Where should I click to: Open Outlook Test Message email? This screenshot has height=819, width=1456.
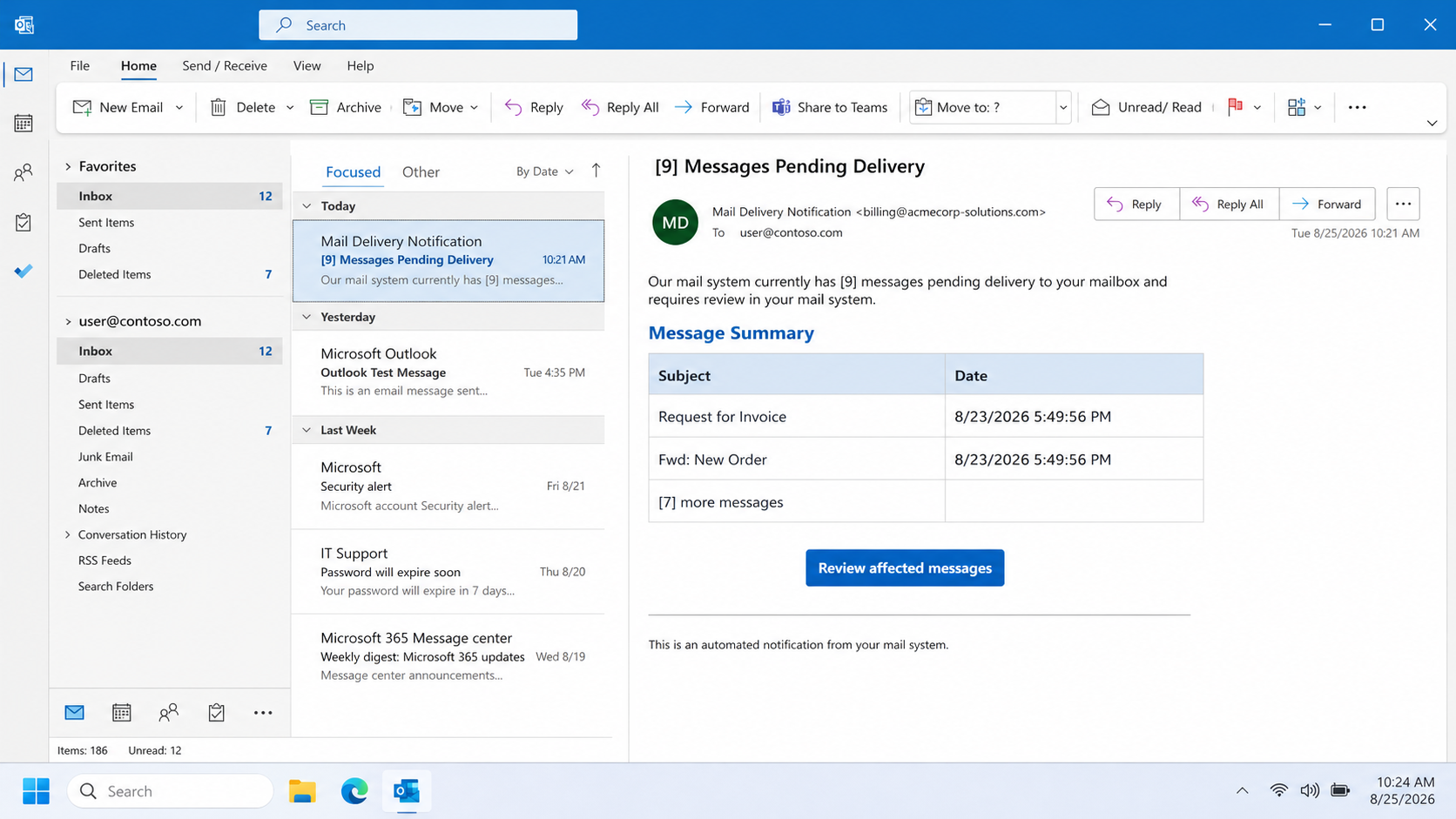(448, 372)
